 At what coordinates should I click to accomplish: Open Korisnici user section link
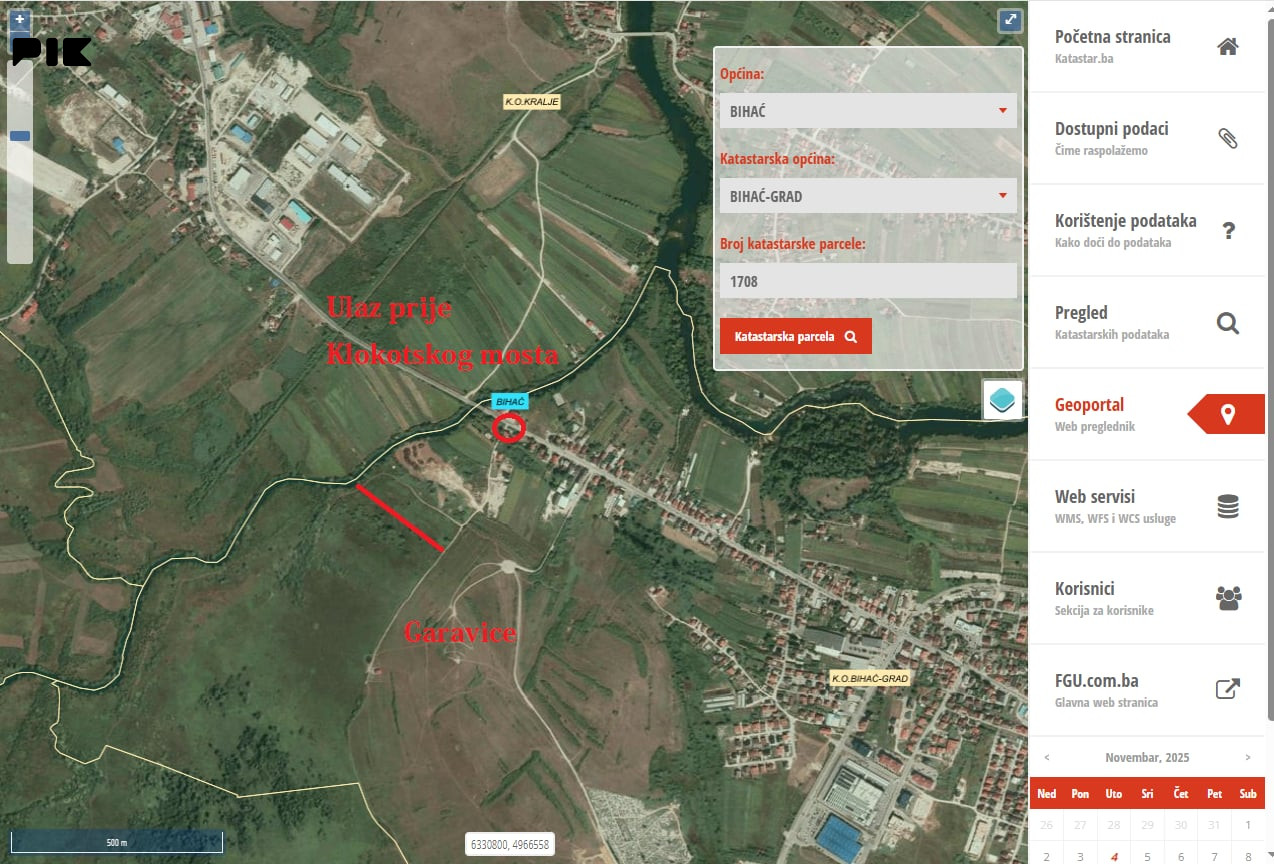[1146, 598]
